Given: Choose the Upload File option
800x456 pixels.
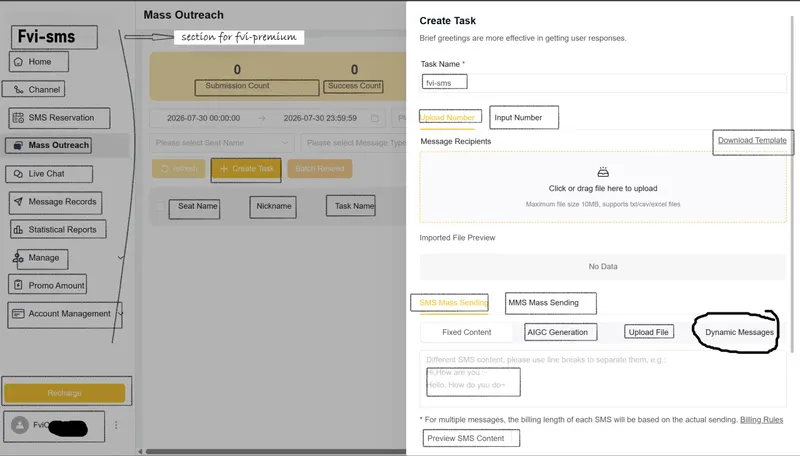Looking at the screenshot, I should tap(648, 332).
